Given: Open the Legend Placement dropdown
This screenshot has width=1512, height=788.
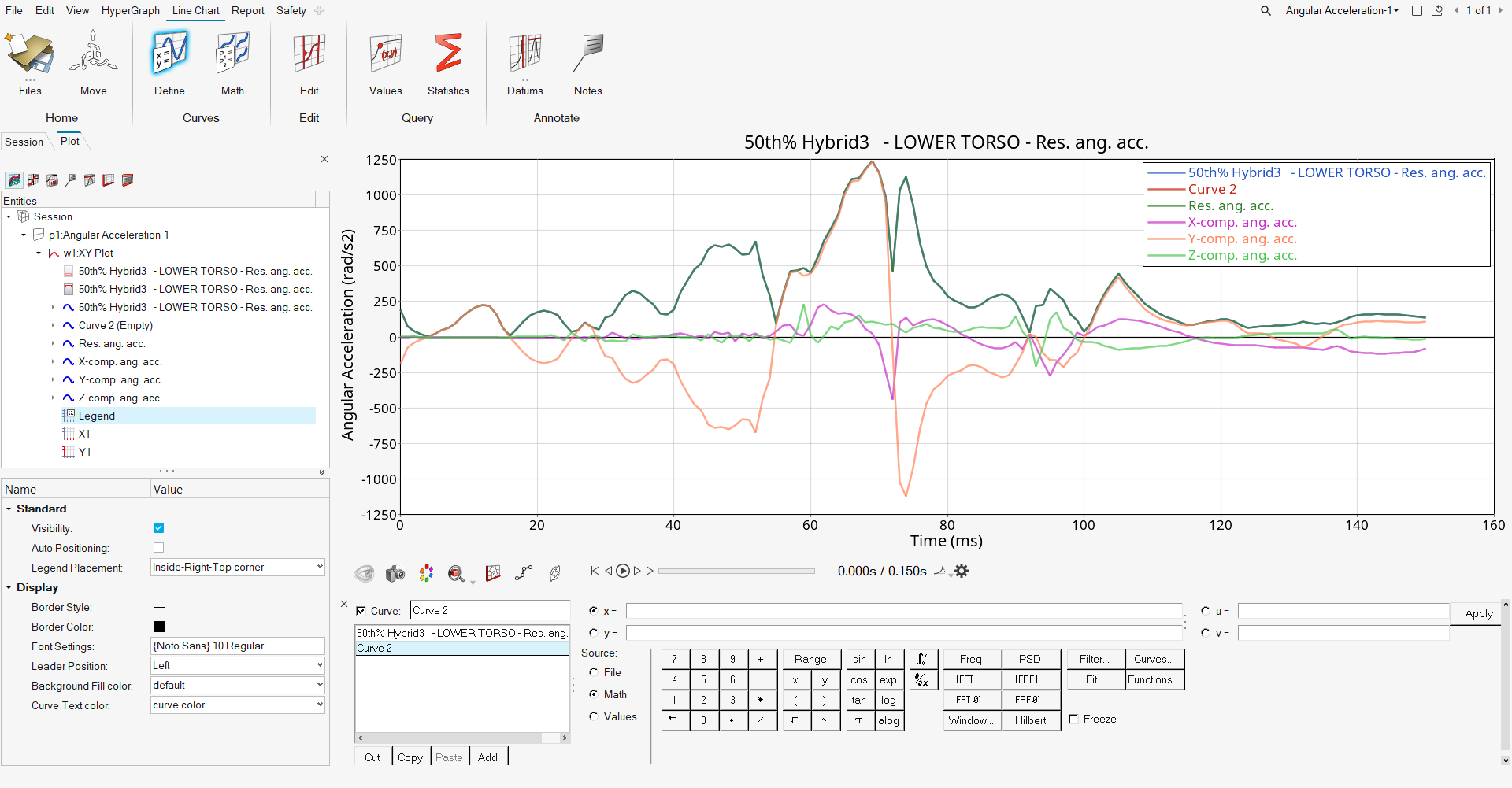Looking at the screenshot, I should coord(238,568).
